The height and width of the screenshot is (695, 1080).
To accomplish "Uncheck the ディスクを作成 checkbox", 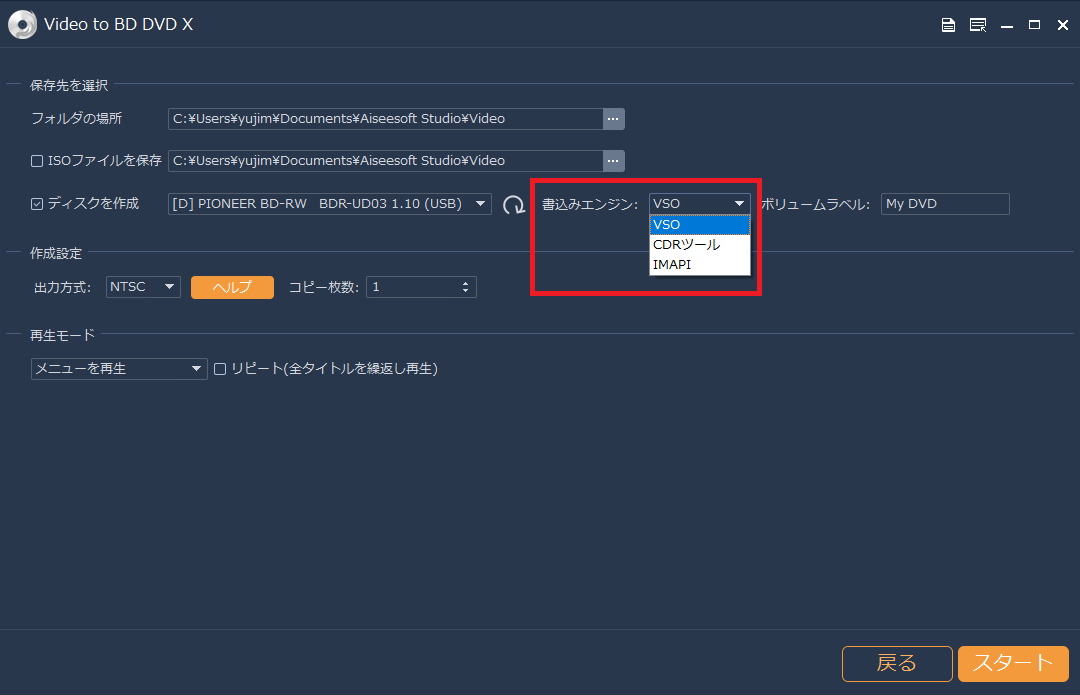I will click(x=37, y=204).
